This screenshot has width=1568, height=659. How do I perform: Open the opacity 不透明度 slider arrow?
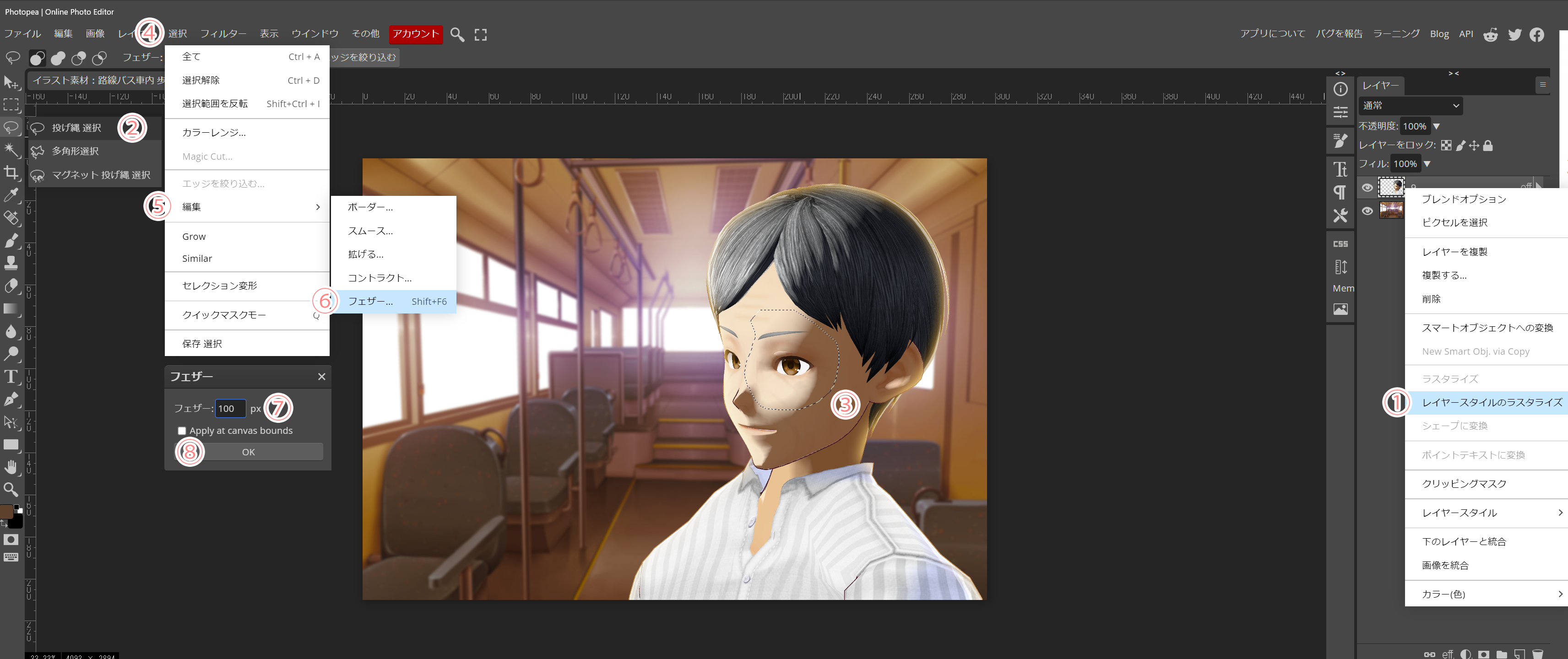pyautogui.click(x=1437, y=127)
